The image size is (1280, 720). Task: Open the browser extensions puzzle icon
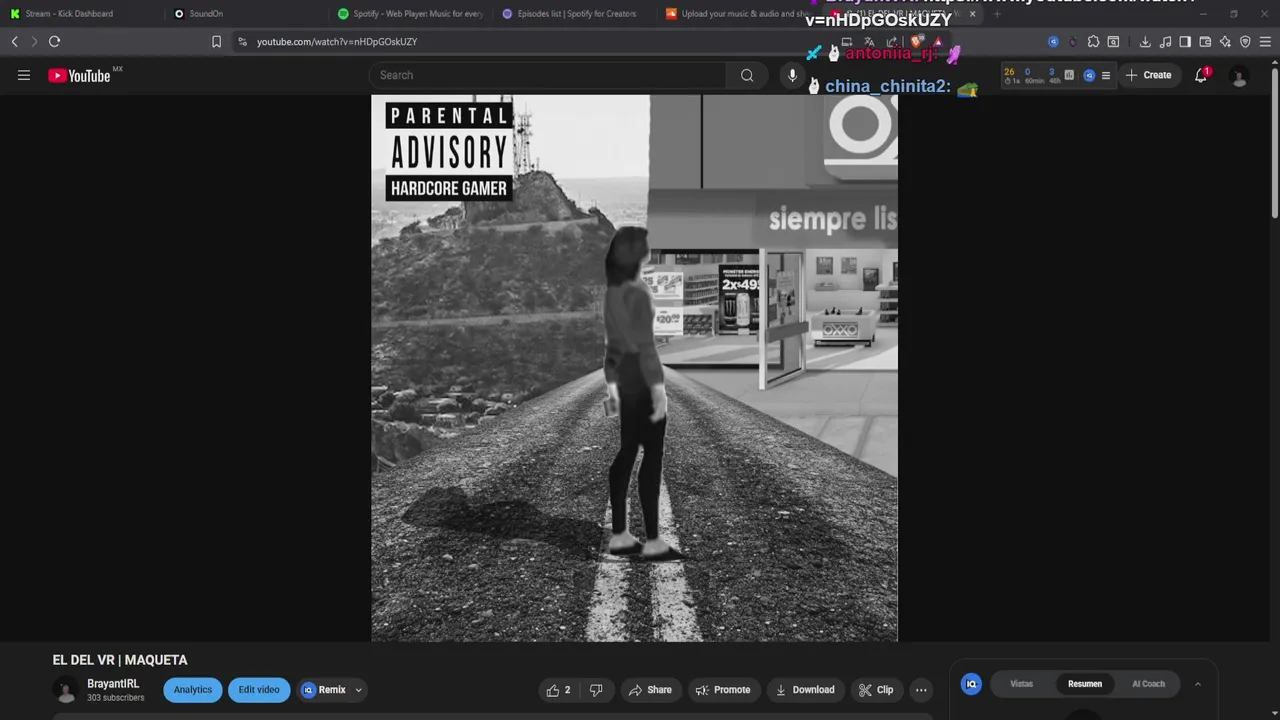click(x=1093, y=42)
